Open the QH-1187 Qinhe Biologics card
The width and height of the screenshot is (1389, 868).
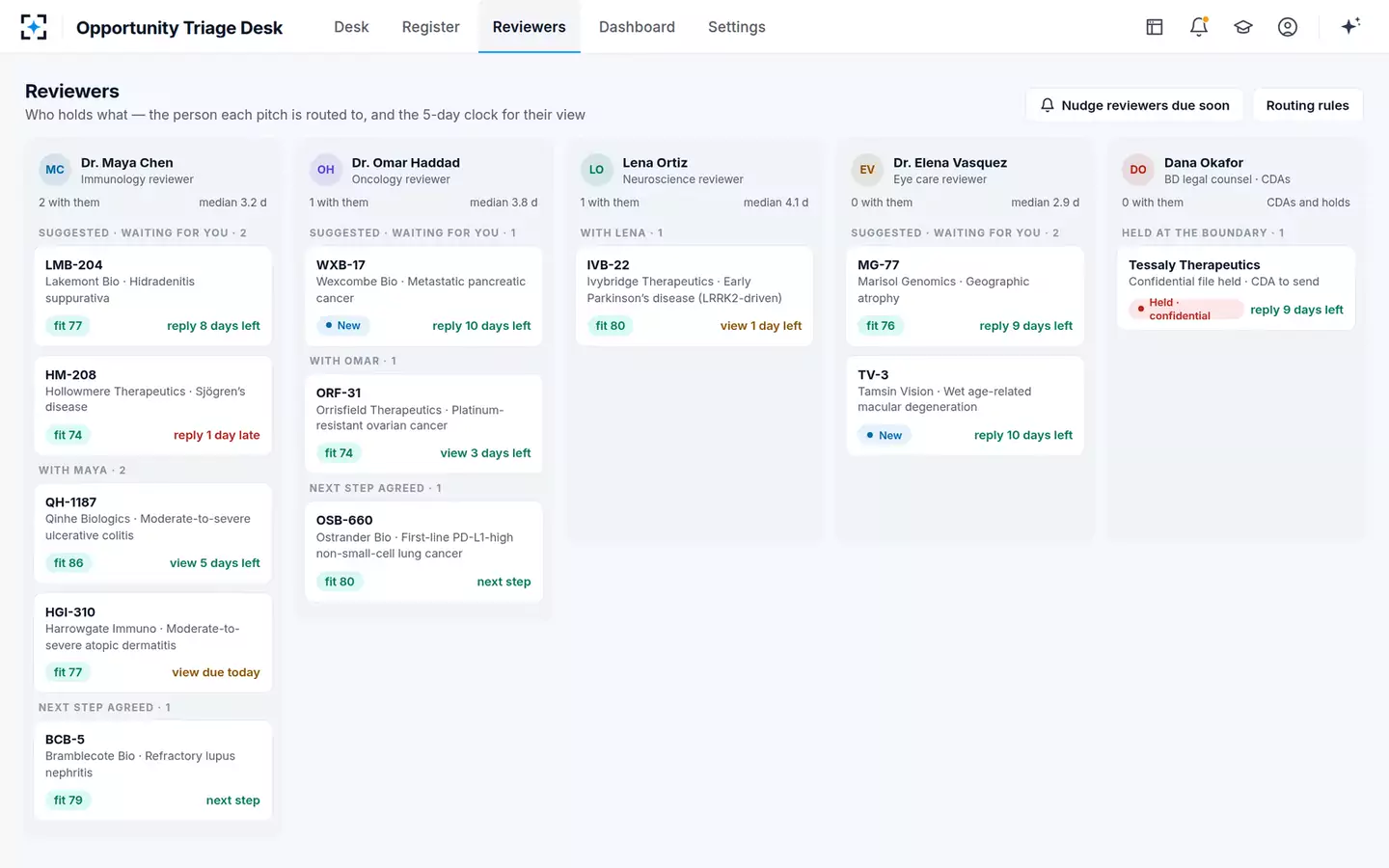click(x=152, y=532)
